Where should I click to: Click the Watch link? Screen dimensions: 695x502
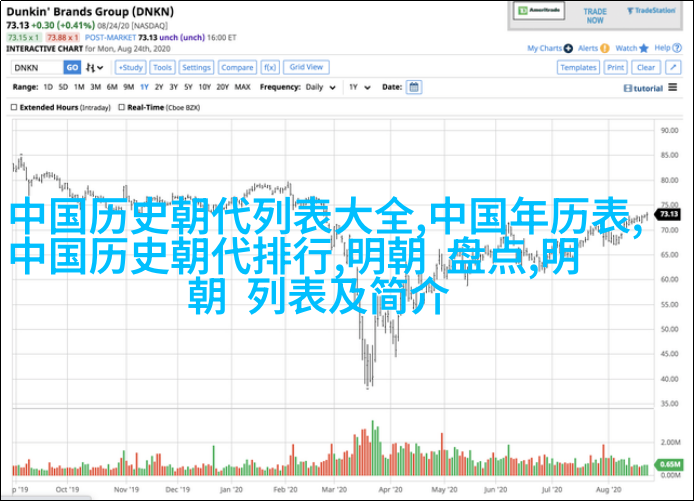tap(626, 48)
